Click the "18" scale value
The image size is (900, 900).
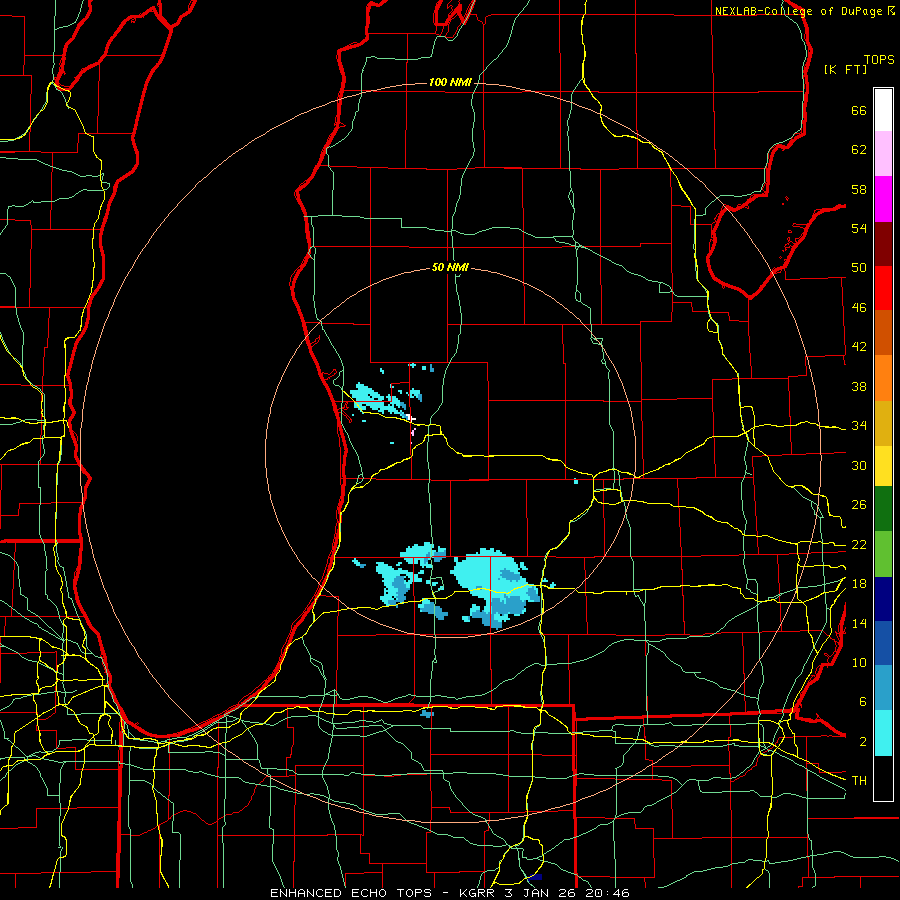pos(859,584)
